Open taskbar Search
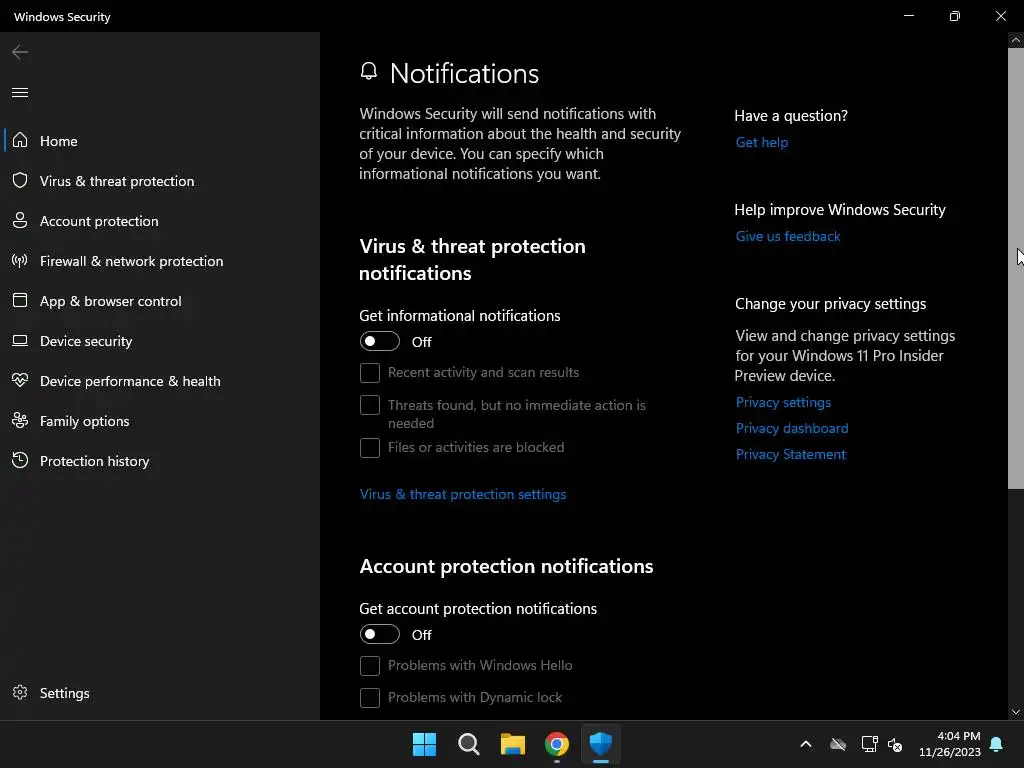 (468, 744)
